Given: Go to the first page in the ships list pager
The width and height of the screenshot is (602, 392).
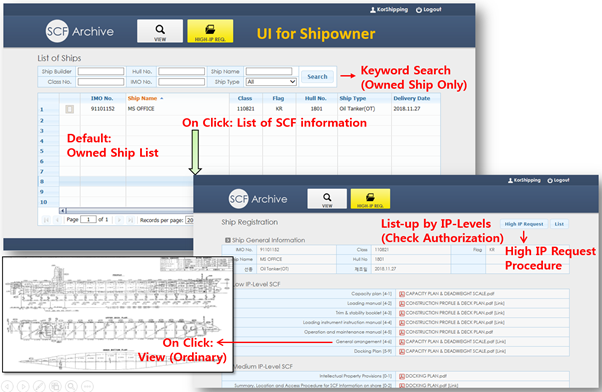Looking at the screenshot, I should point(46,220).
